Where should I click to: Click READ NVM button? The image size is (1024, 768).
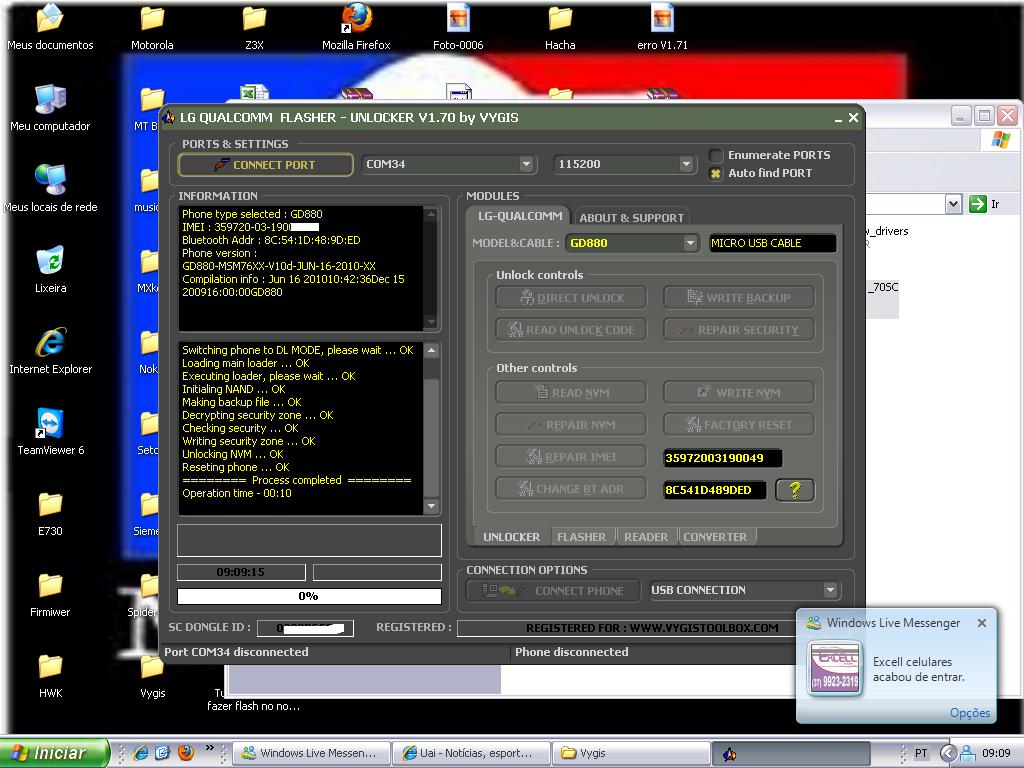(571, 392)
